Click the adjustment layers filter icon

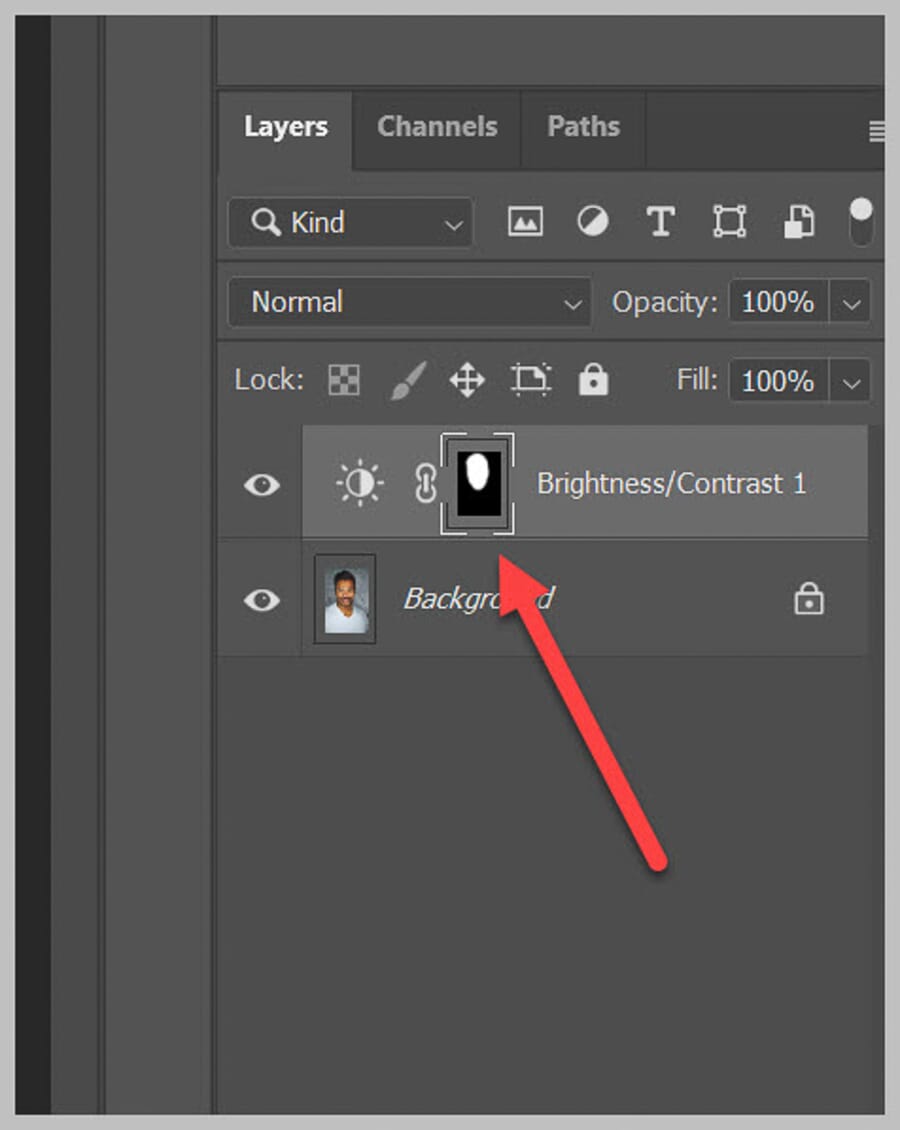click(593, 222)
